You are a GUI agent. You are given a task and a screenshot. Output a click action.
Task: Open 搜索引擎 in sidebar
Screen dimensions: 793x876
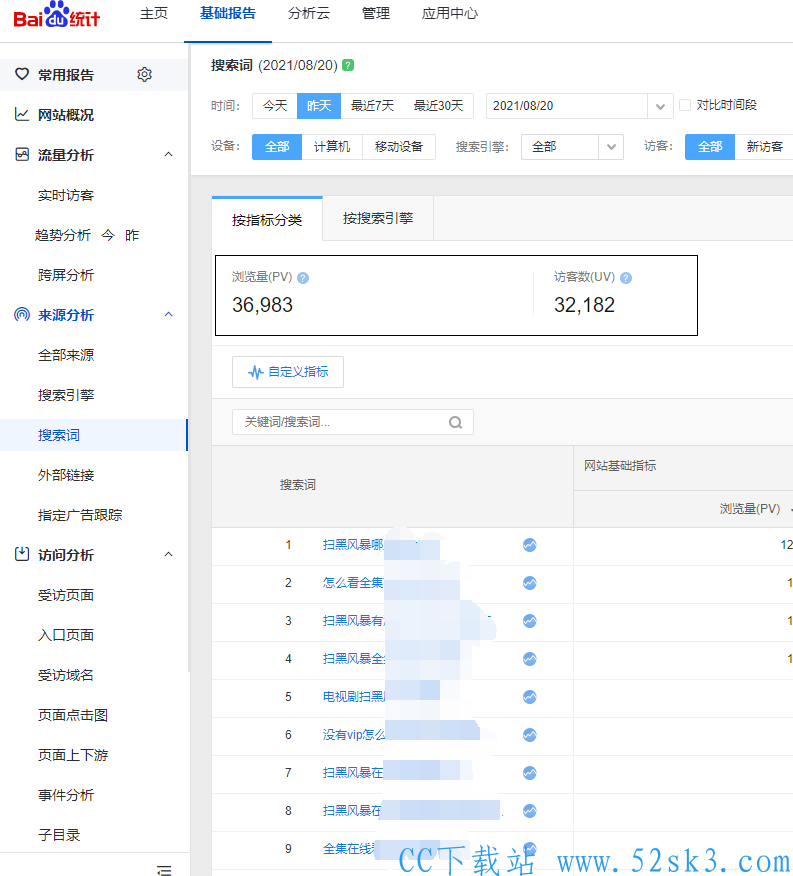click(66, 395)
